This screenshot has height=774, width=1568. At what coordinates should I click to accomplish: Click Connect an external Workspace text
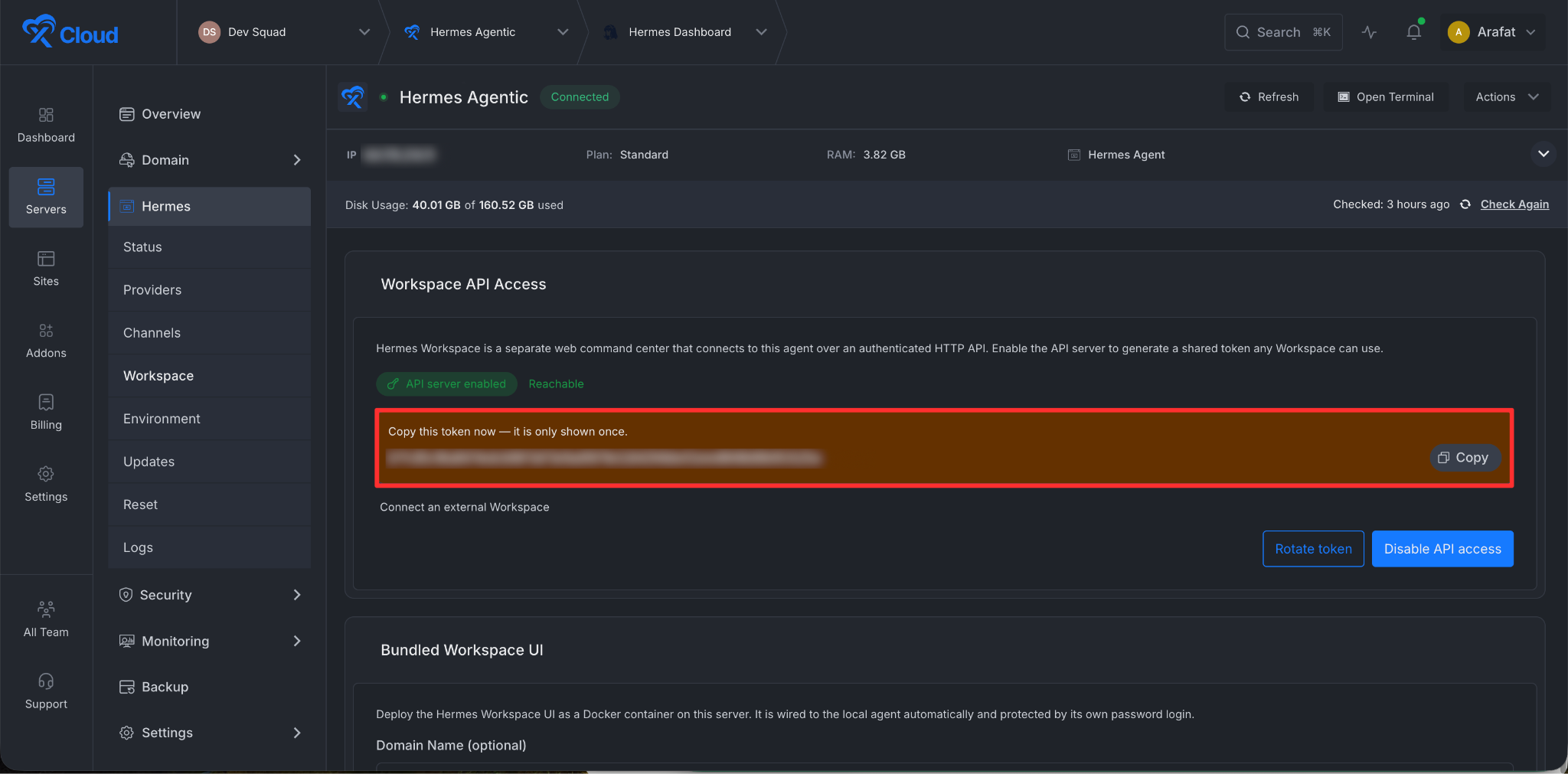(x=465, y=507)
